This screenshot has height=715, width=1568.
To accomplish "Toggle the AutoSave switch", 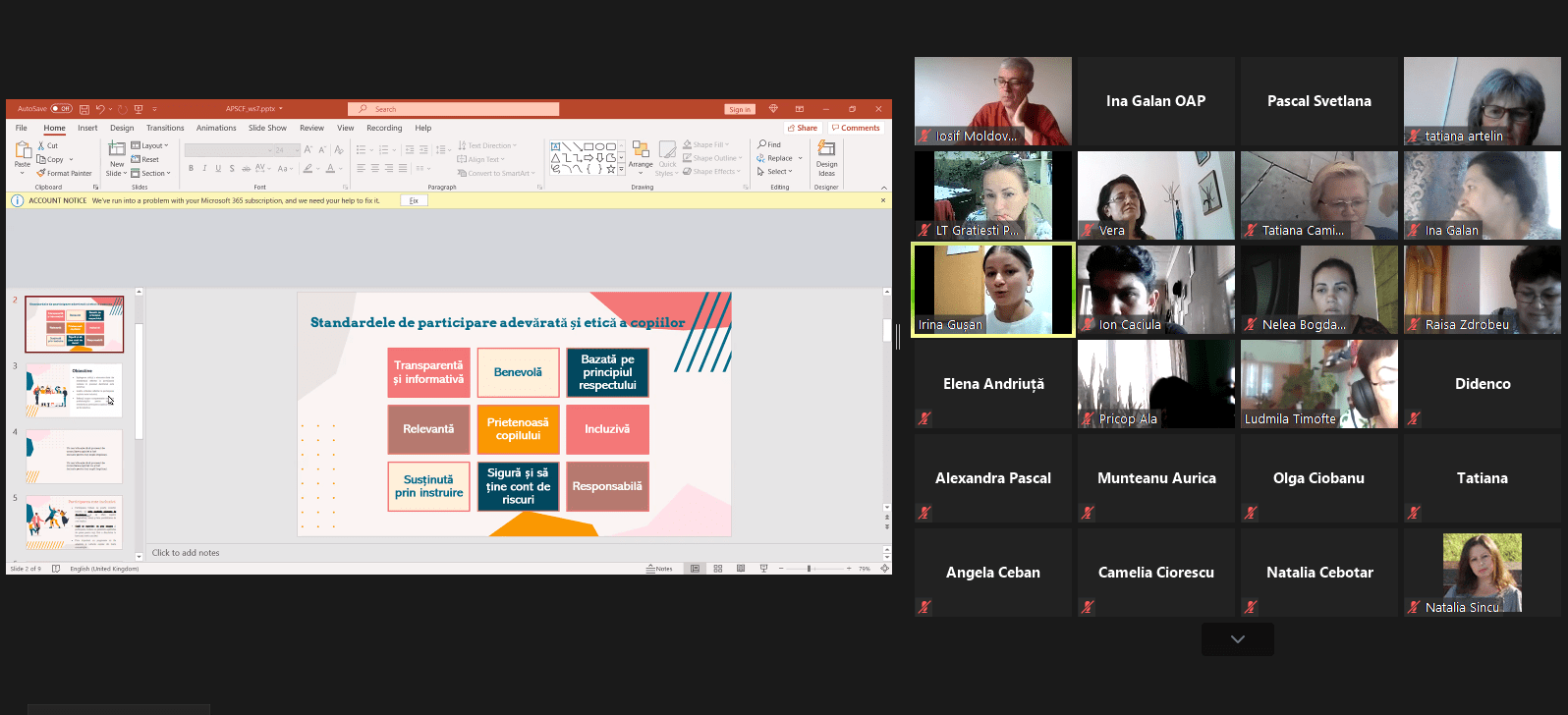I will coord(62,109).
